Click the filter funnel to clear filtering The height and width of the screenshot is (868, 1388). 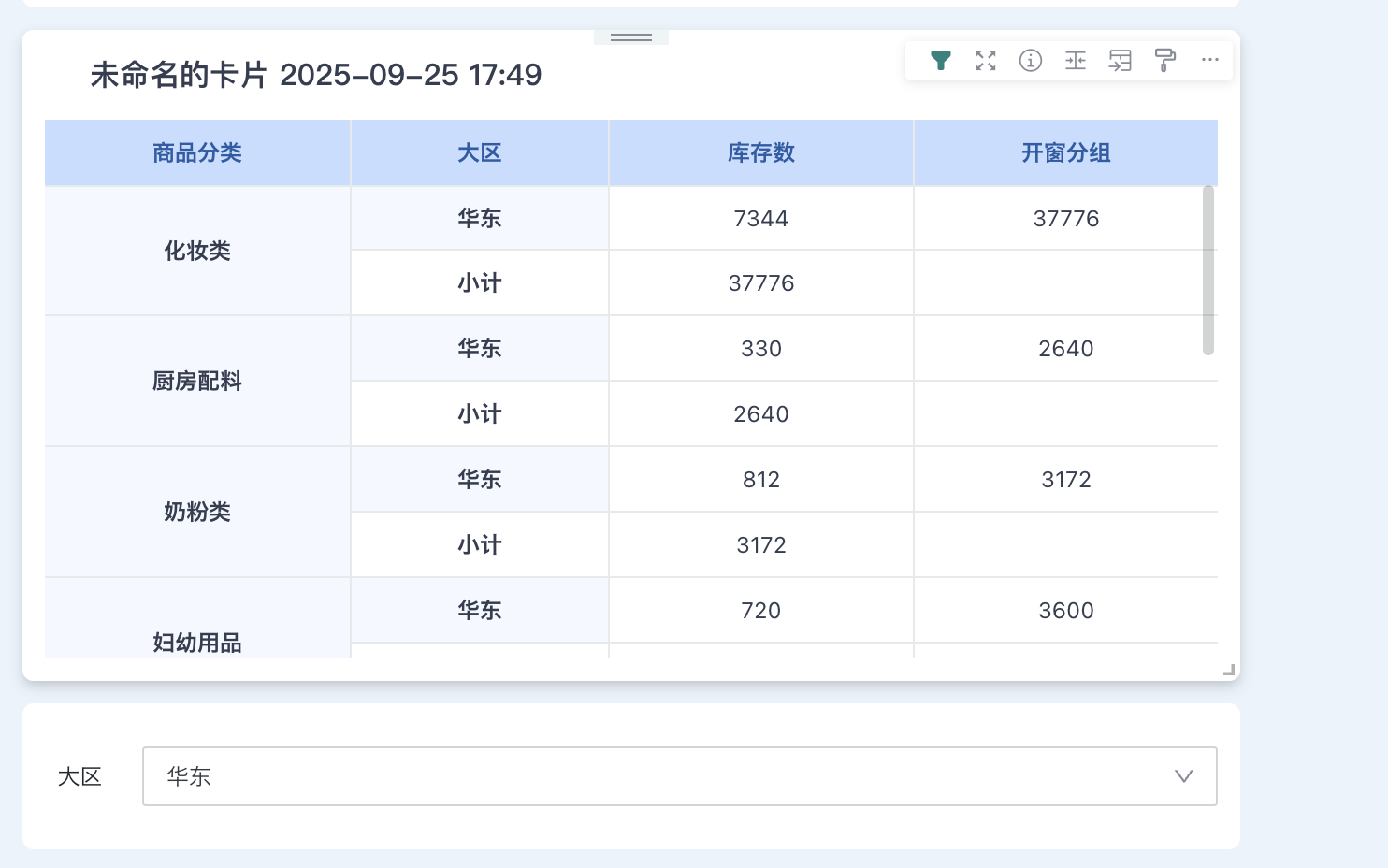click(x=941, y=60)
